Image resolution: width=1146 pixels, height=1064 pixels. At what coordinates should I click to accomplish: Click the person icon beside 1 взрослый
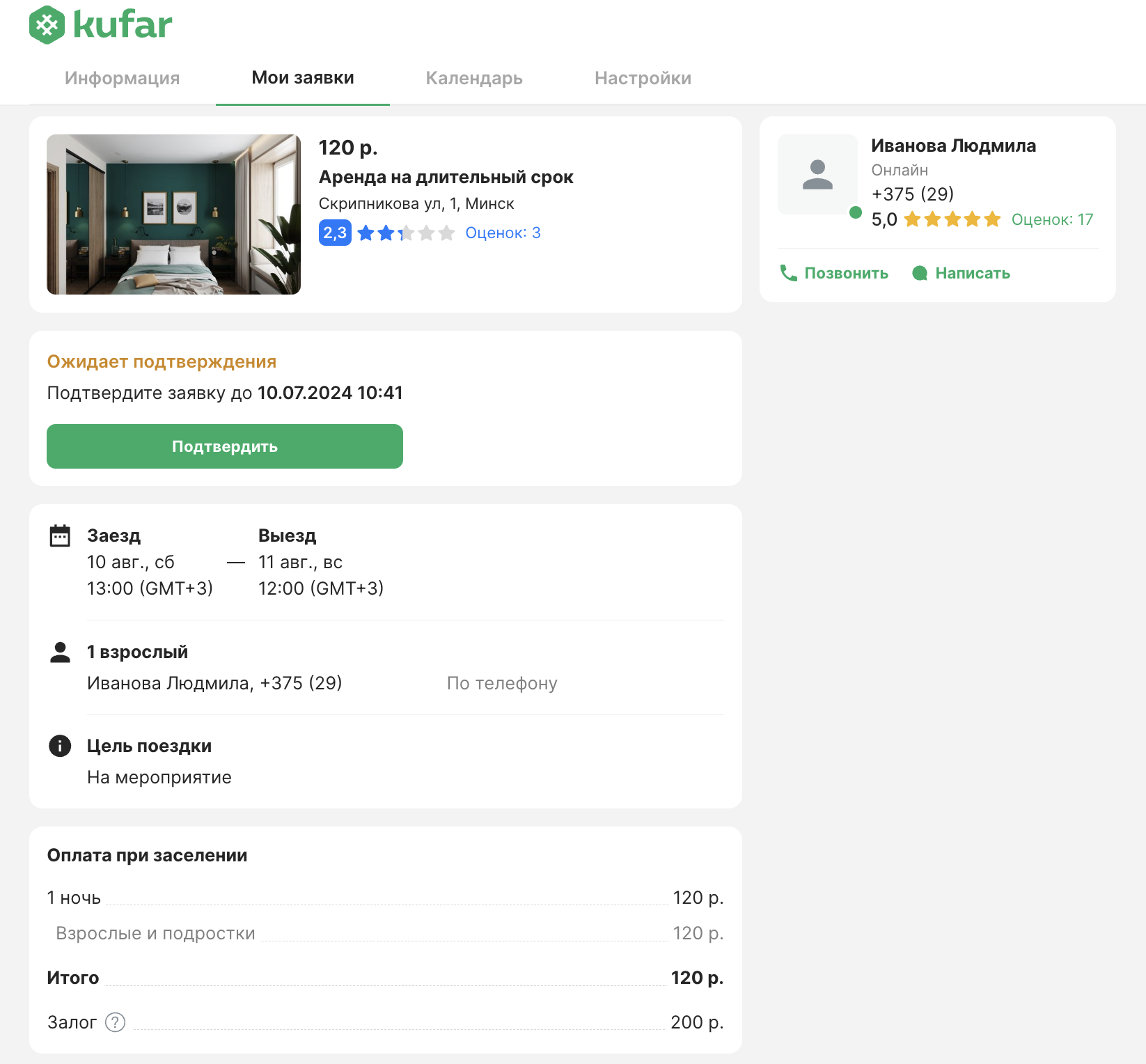click(x=61, y=652)
